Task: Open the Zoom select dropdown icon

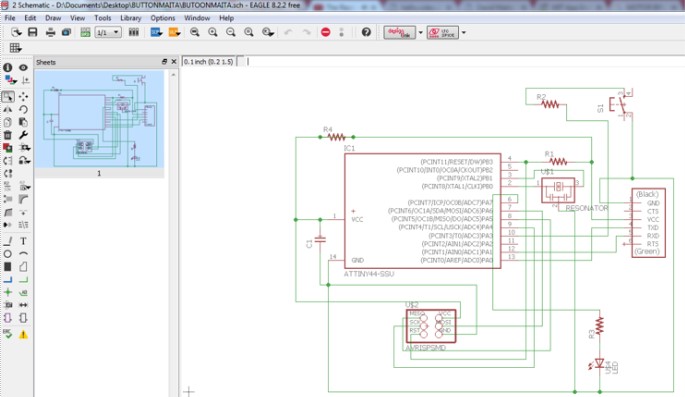Action: click(x=268, y=32)
